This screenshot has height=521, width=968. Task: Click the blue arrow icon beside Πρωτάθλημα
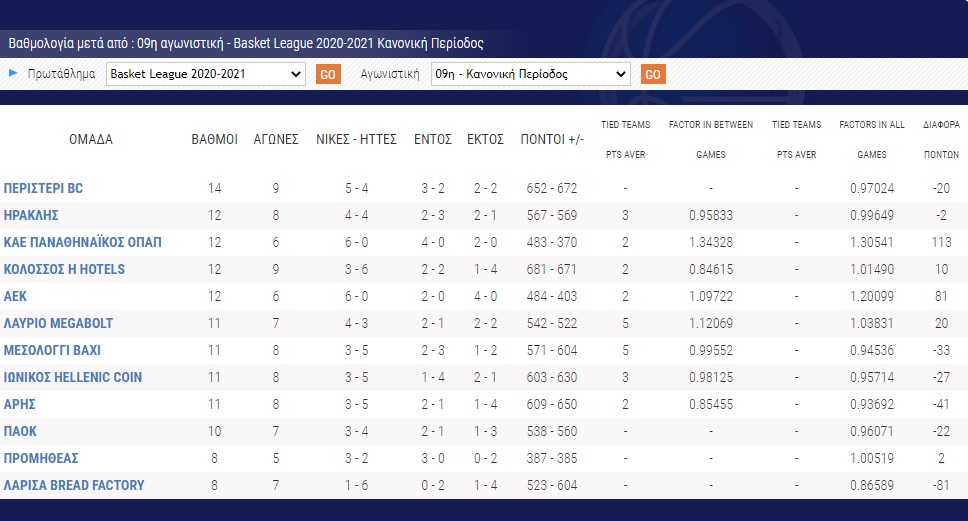coord(13,73)
